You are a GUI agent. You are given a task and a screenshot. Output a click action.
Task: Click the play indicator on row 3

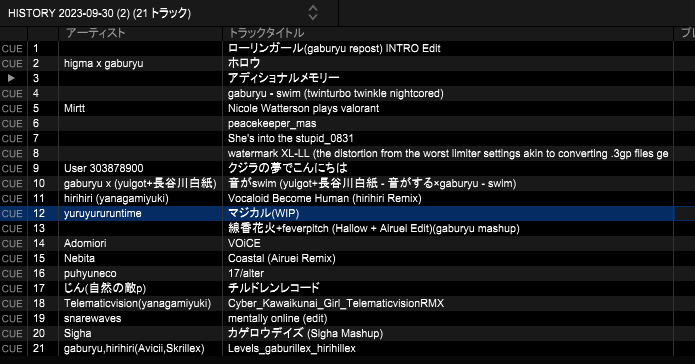(x=12, y=78)
